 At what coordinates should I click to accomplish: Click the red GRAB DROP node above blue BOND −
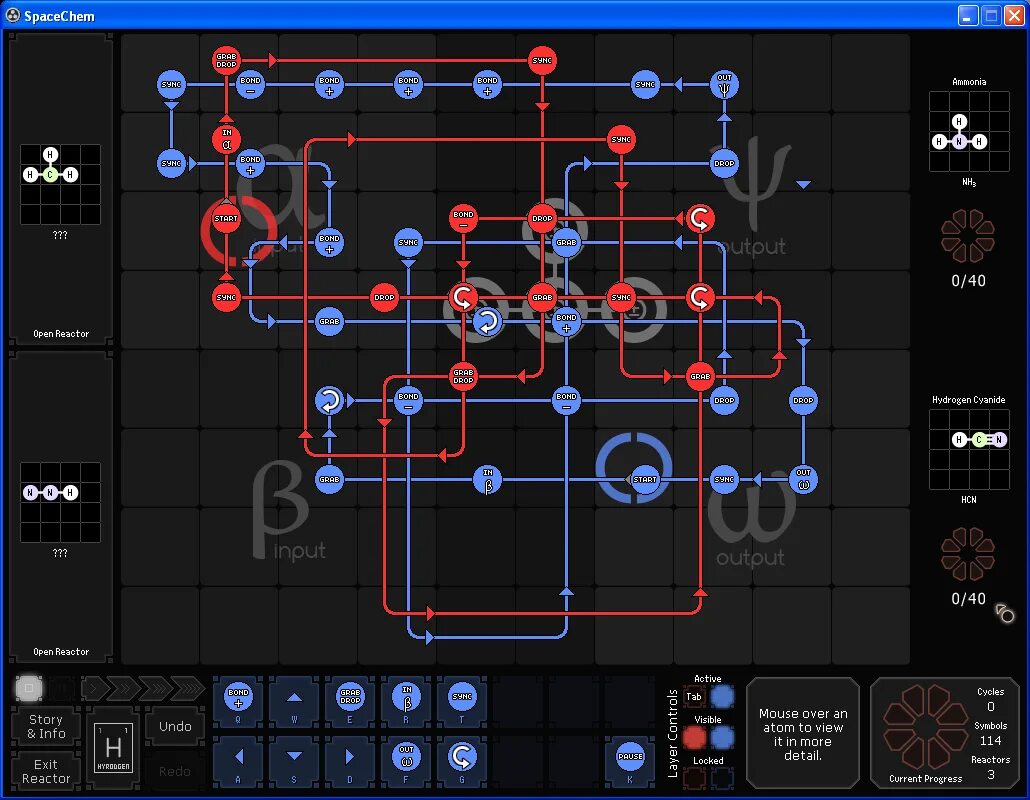226,60
